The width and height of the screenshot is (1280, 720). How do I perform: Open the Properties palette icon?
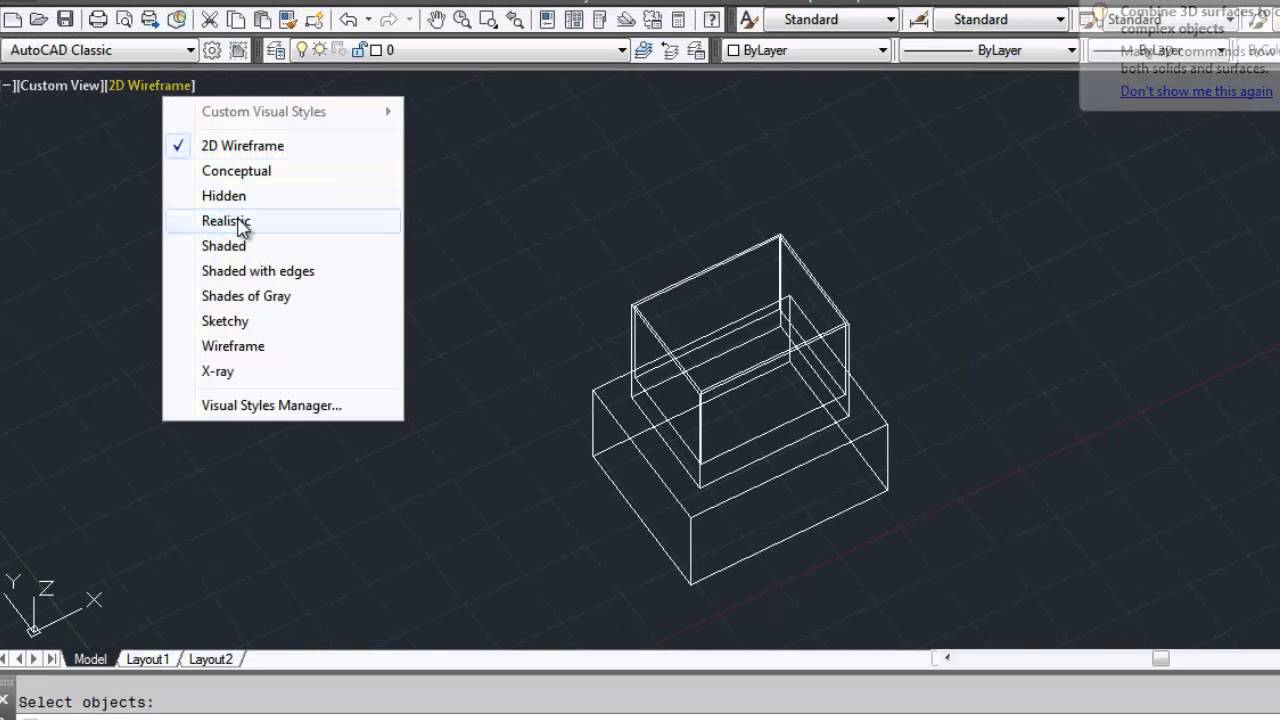tap(548, 19)
